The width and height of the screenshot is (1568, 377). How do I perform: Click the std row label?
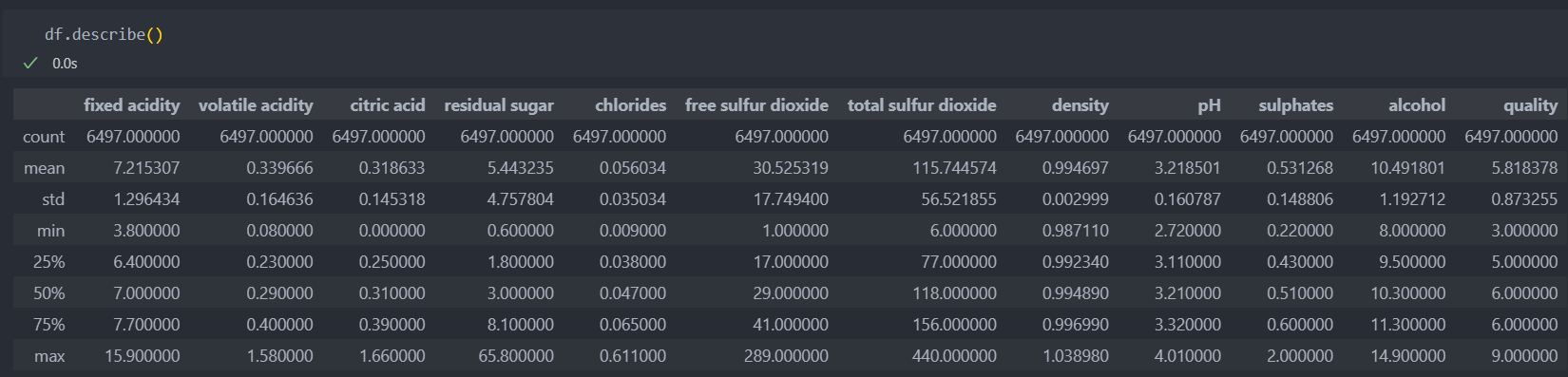click(53, 199)
